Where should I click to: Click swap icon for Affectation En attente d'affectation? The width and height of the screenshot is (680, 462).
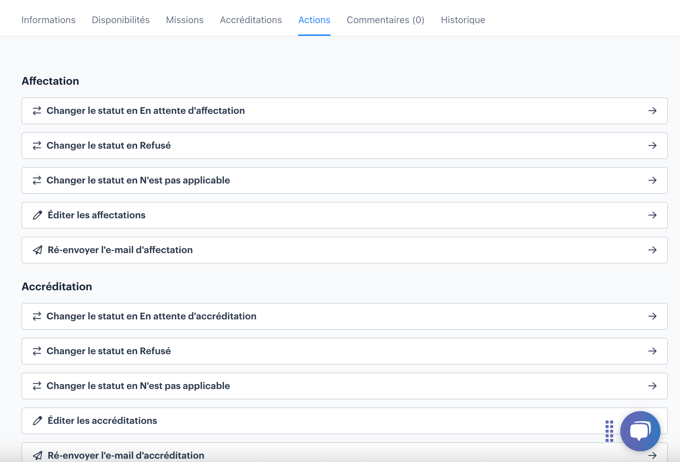tap(37, 111)
